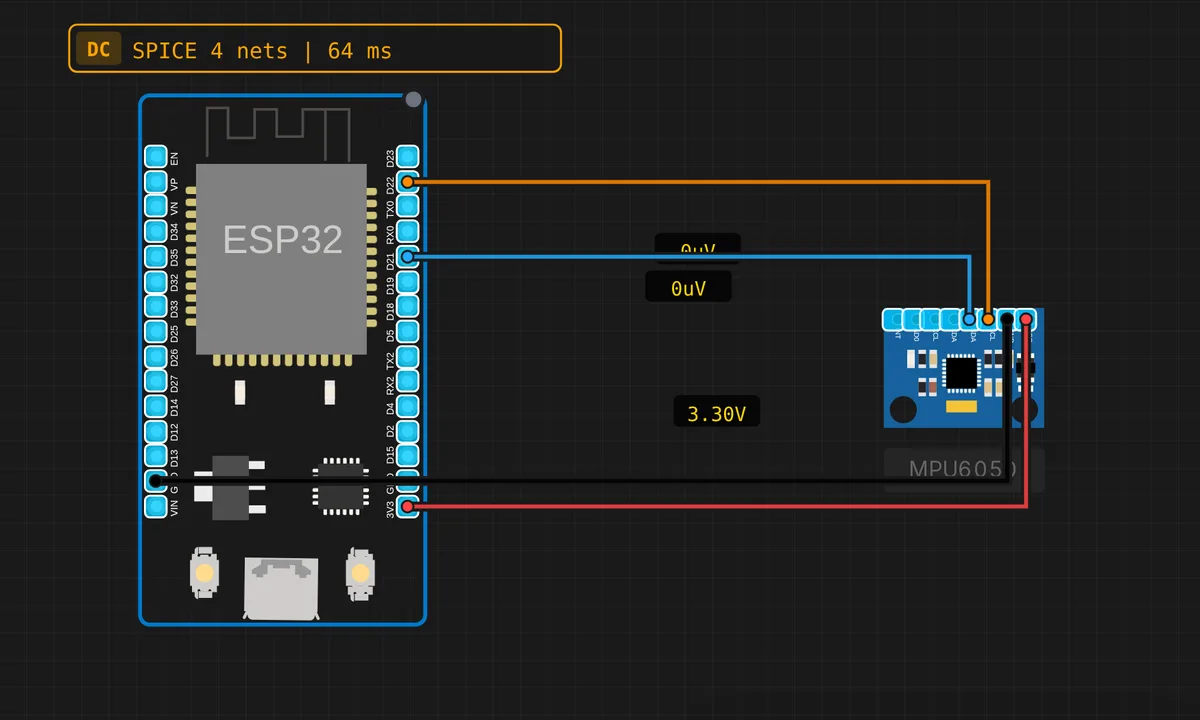Select the XCL pin on the MPU6050

point(931,319)
